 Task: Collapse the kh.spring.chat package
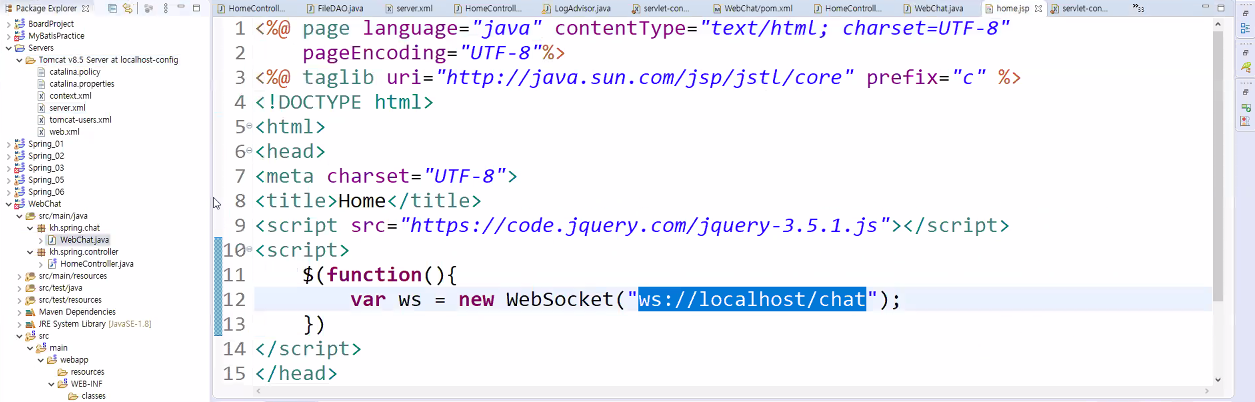(x=30, y=228)
